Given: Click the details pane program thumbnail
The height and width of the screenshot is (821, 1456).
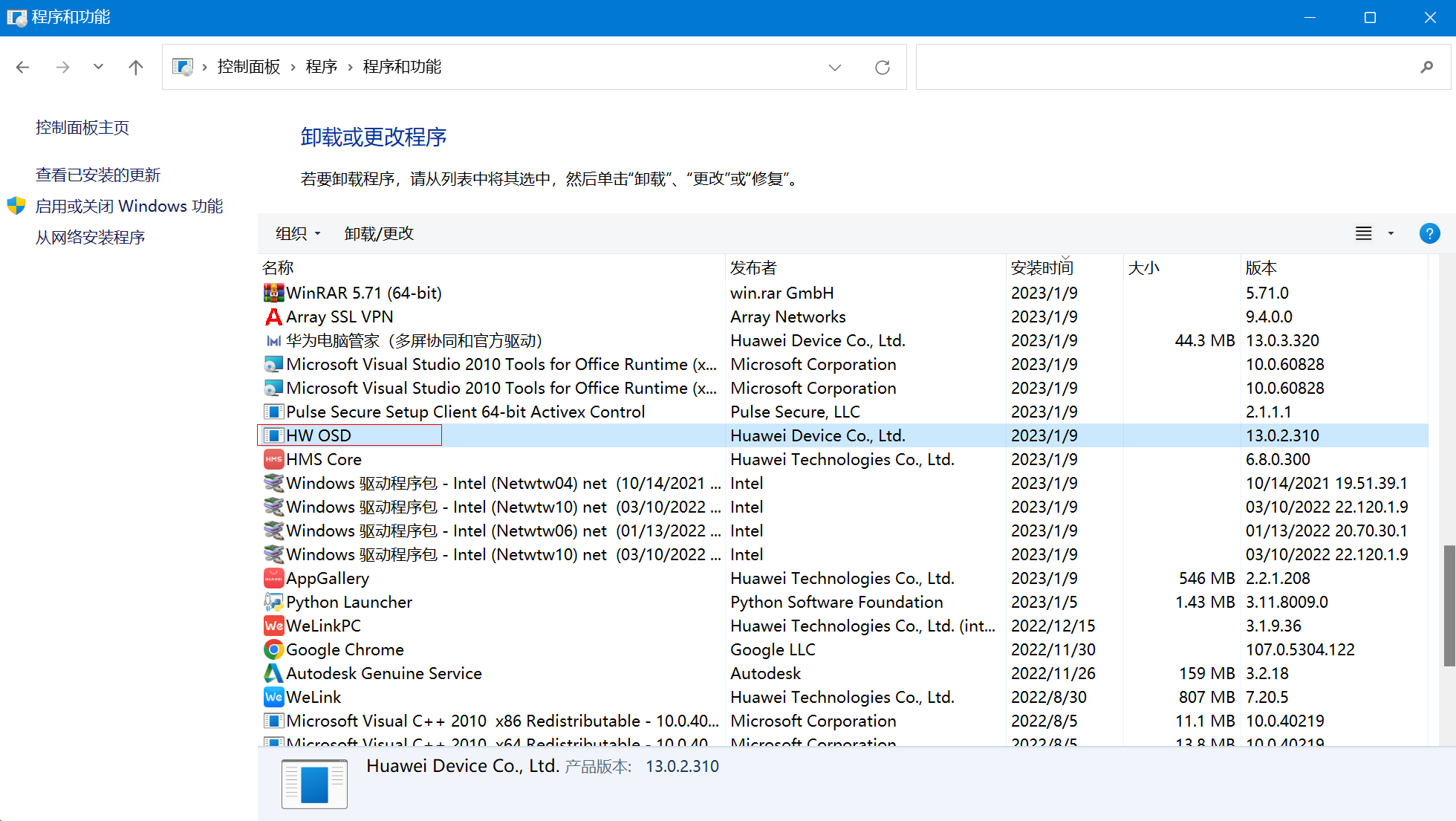Looking at the screenshot, I should [x=314, y=784].
